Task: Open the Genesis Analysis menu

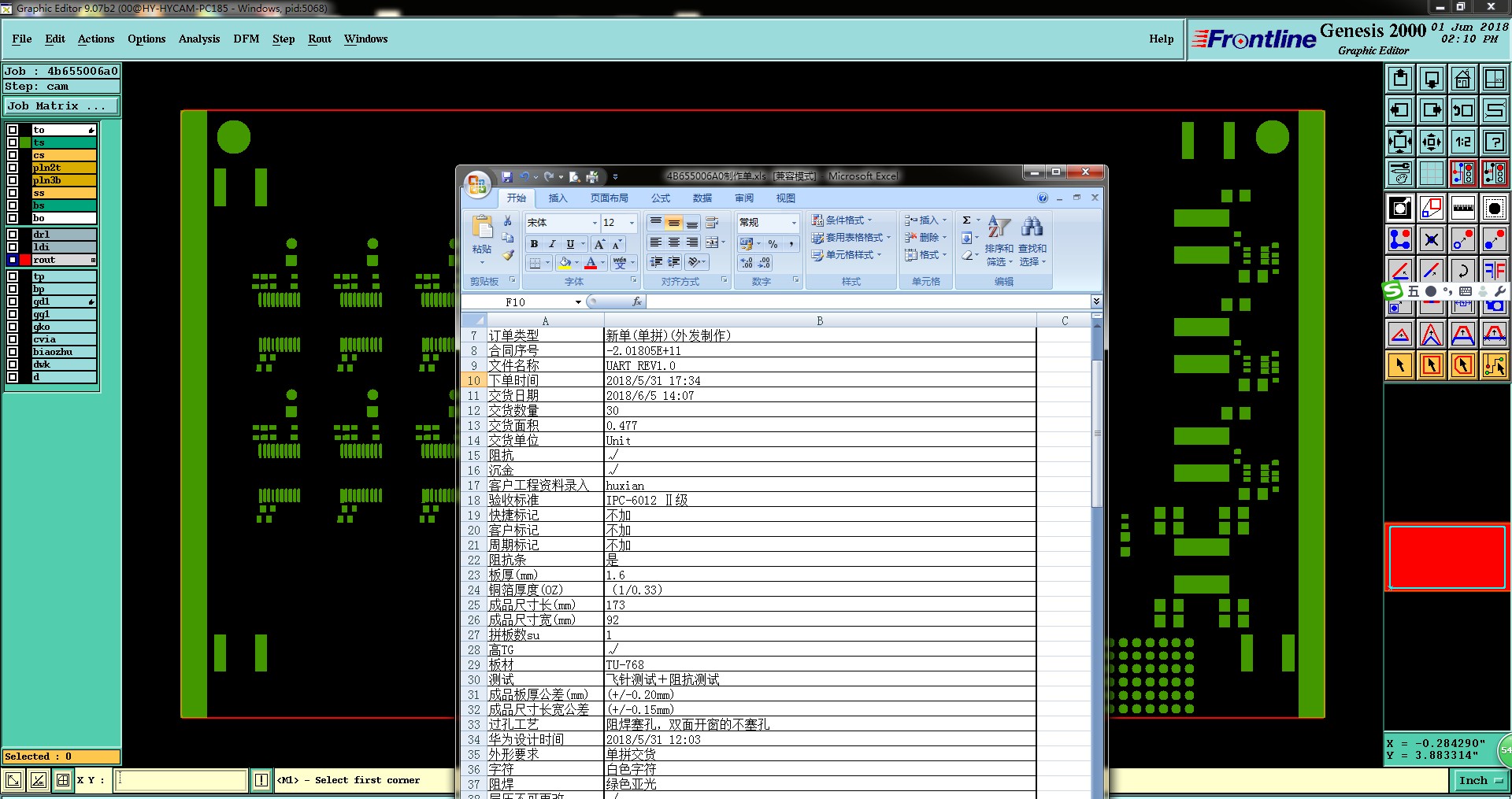Action: click(199, 39)
